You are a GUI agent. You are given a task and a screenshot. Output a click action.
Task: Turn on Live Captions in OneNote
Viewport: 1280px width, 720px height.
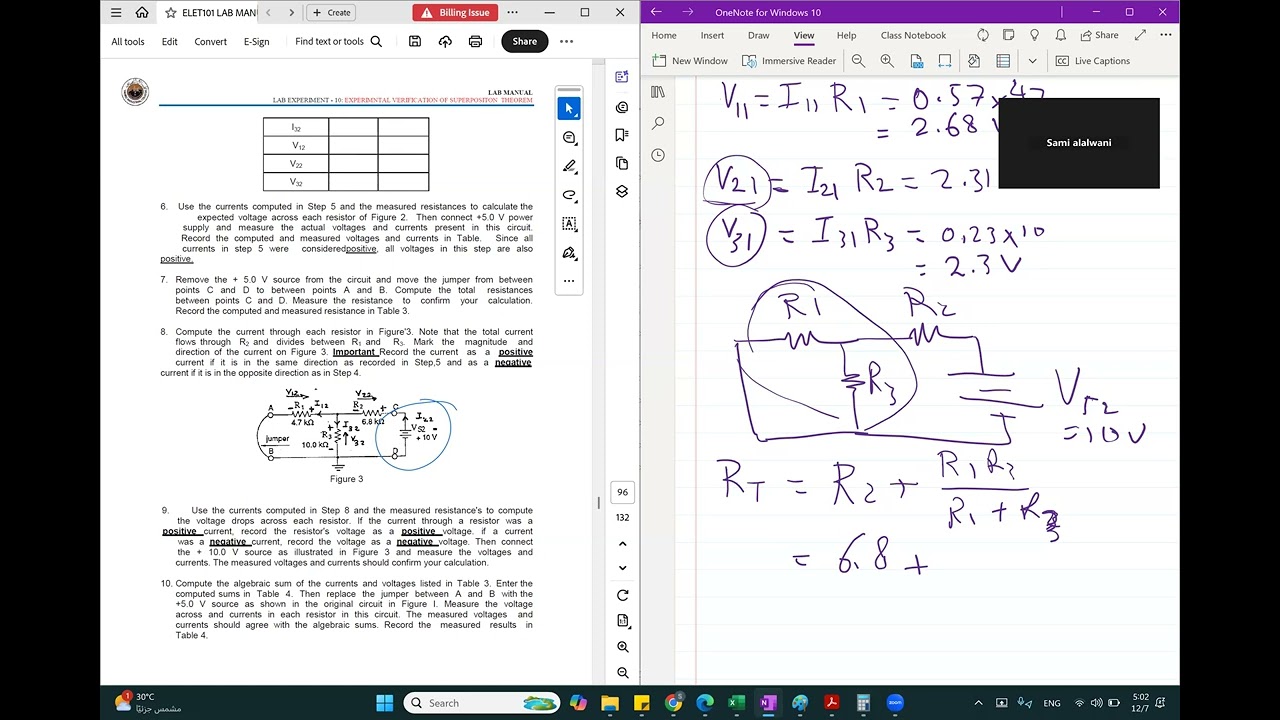[1092, 61]
